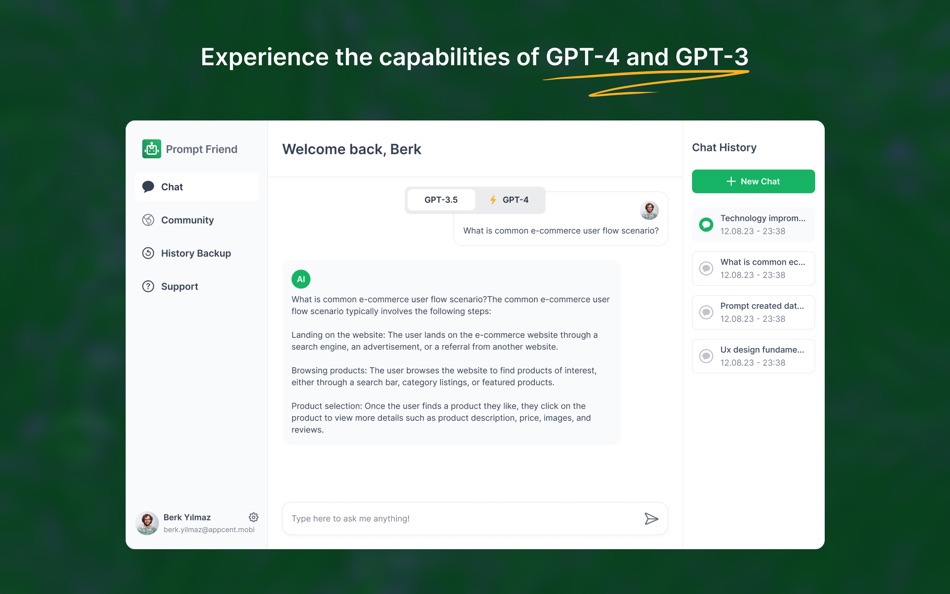This screenshot has width=950, height=594.
Task: Click bubble icon of Prompt created dat... chat
Action: 706,312
